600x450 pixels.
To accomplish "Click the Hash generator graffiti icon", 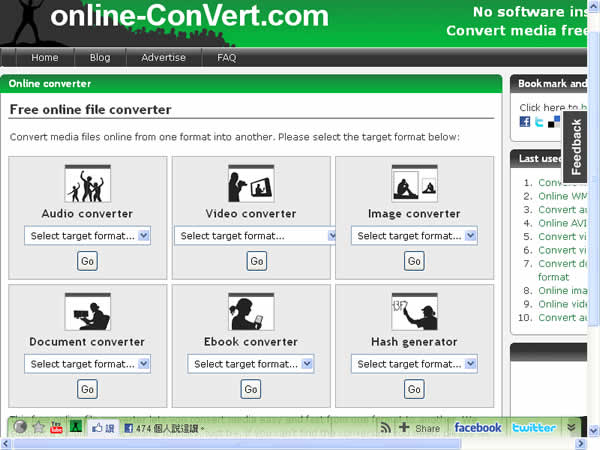I will click(x=414, y=312).
